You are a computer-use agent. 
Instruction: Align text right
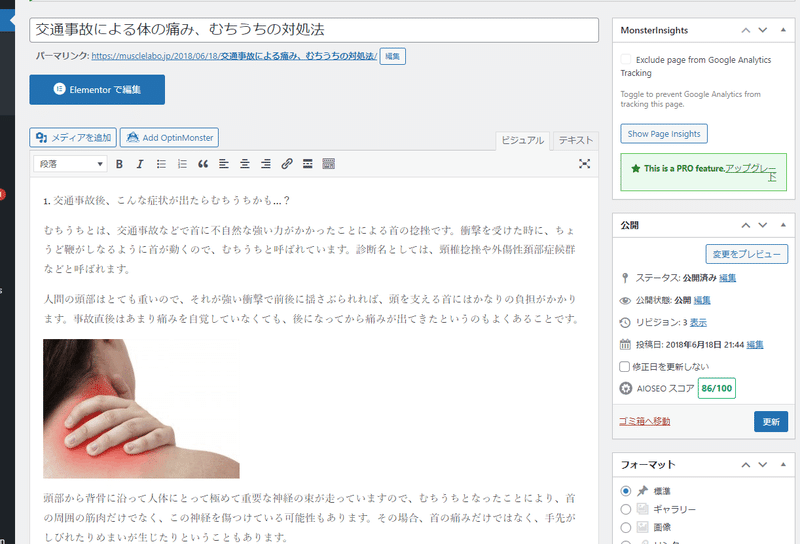point(266,164)
